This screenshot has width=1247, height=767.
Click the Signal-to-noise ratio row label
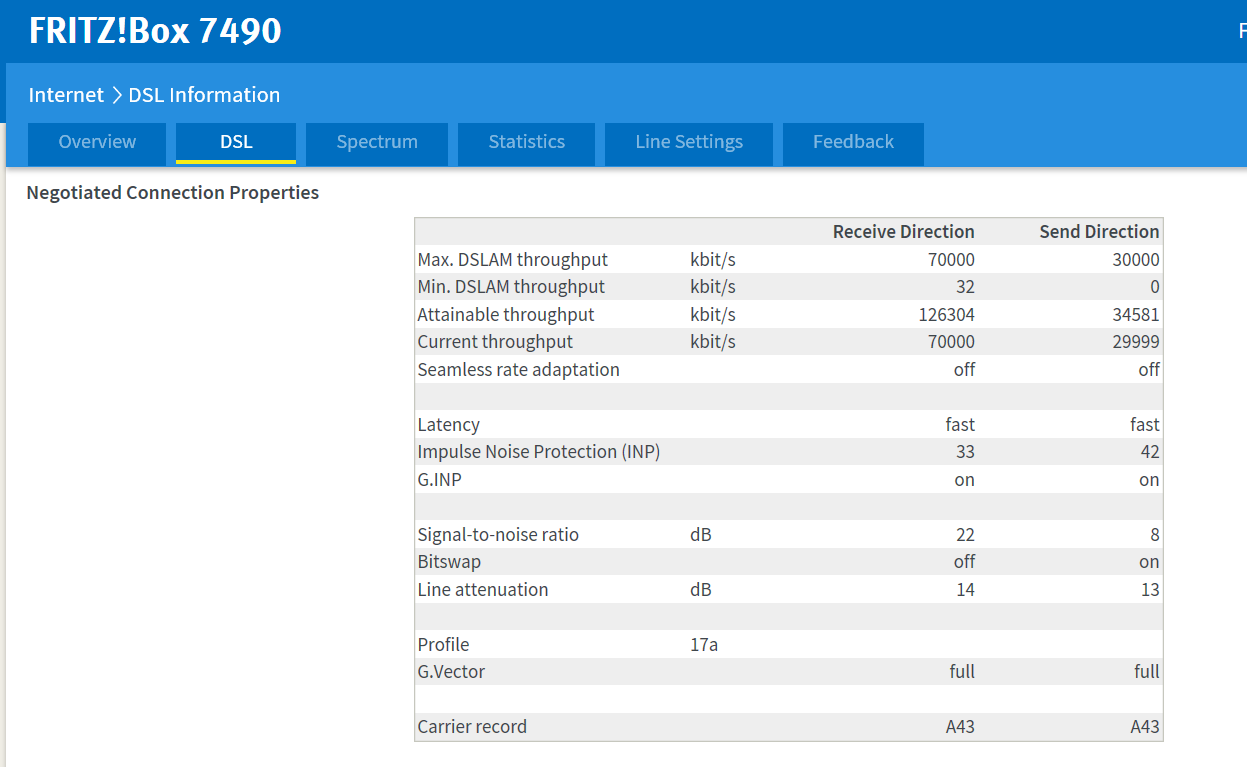pos(498,535)
